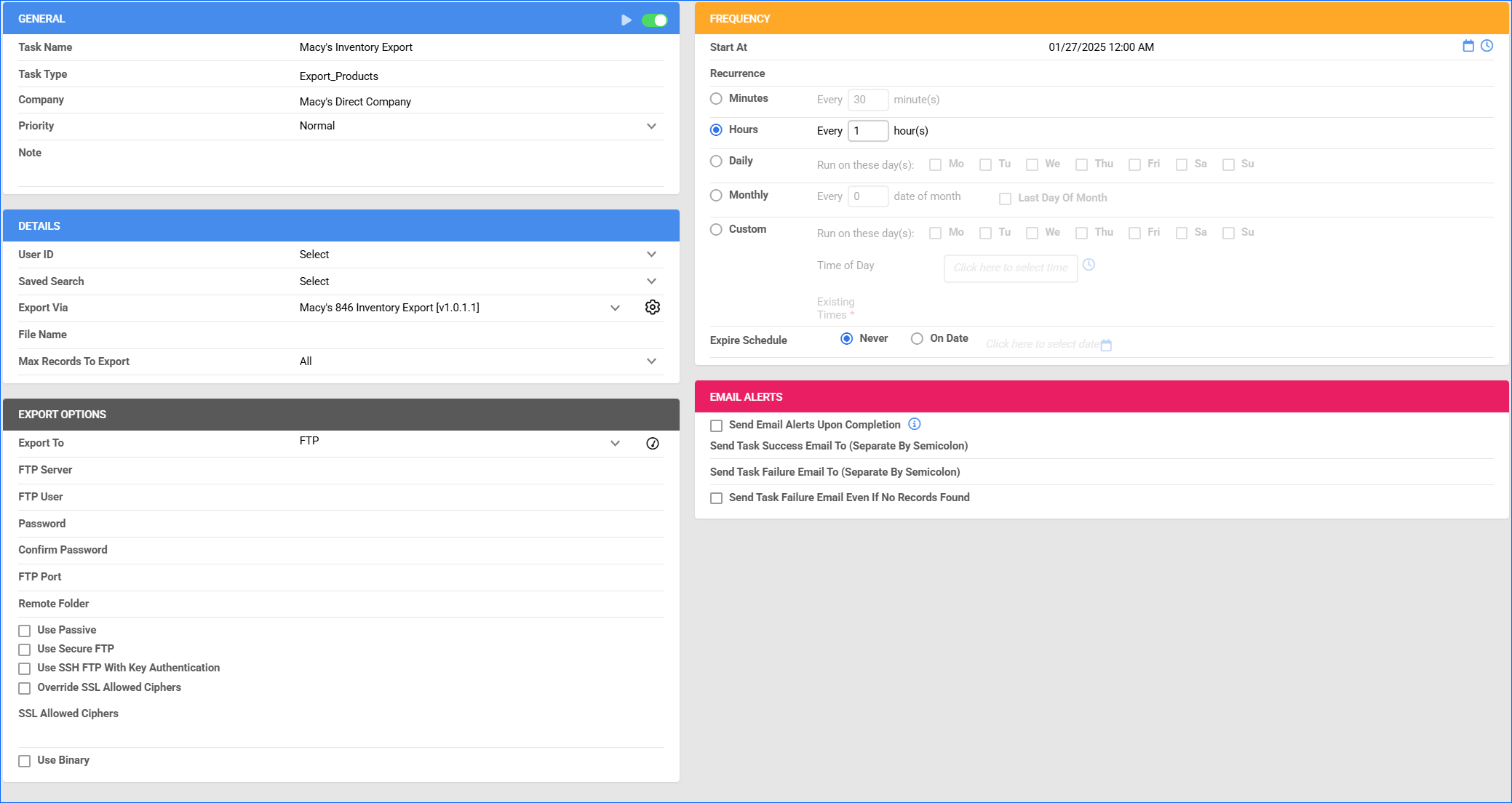Enable Use Passive checkbox
The image size is (1512, 803).
click(x=25, y=631)
